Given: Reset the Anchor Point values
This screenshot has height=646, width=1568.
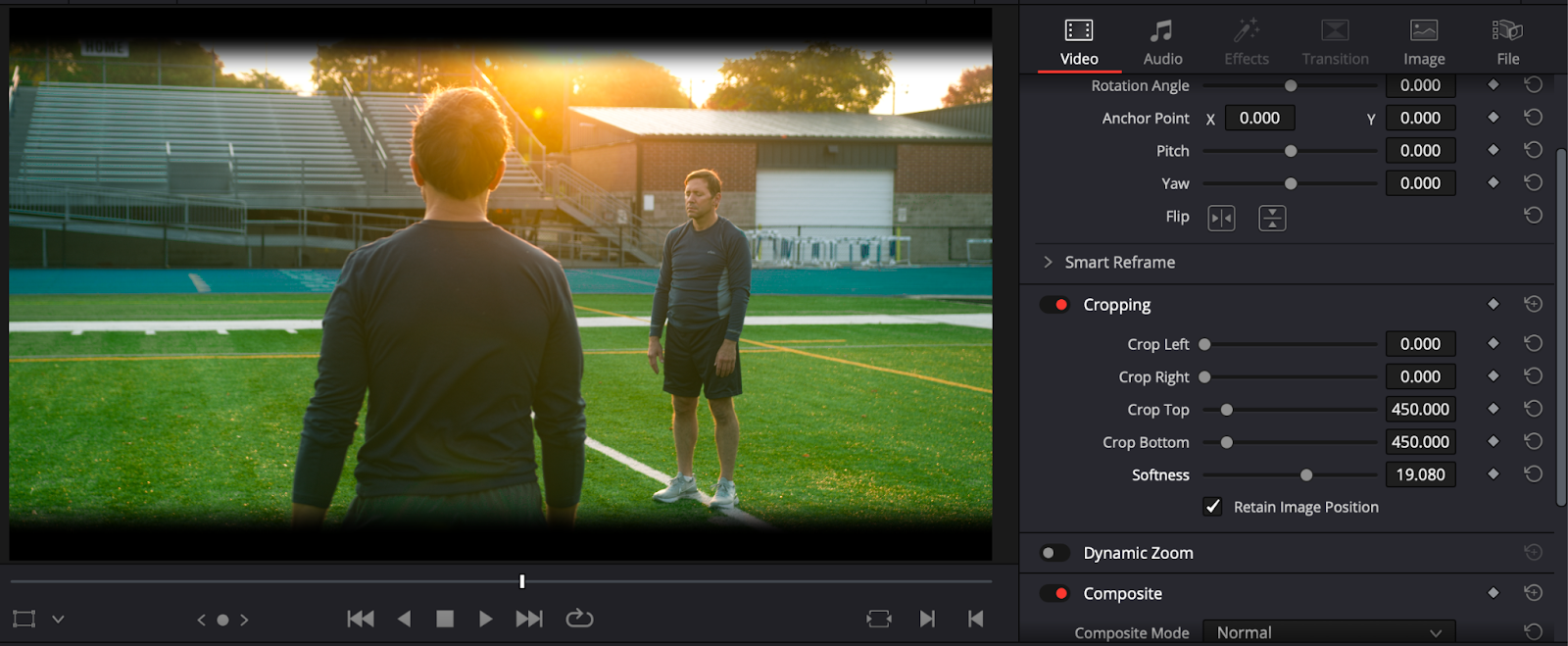Looking at the screenshot, I should [x=1534, y=118].
